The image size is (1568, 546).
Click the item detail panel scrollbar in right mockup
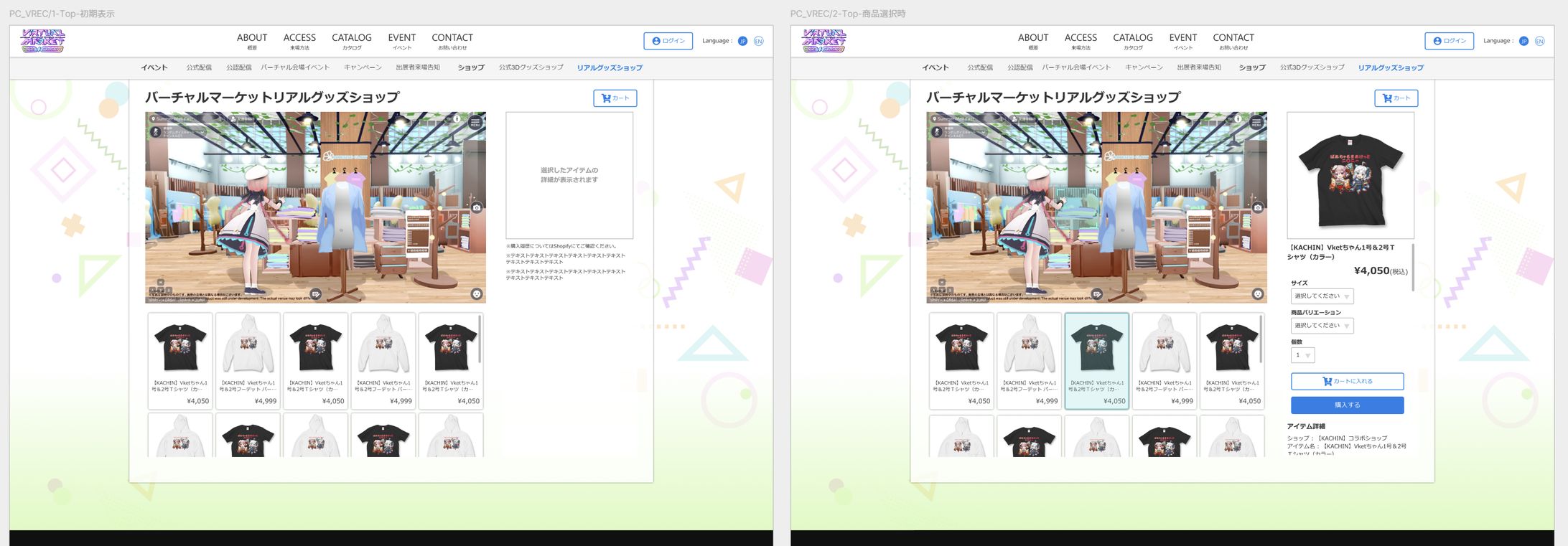click(x=1413, y=267)
